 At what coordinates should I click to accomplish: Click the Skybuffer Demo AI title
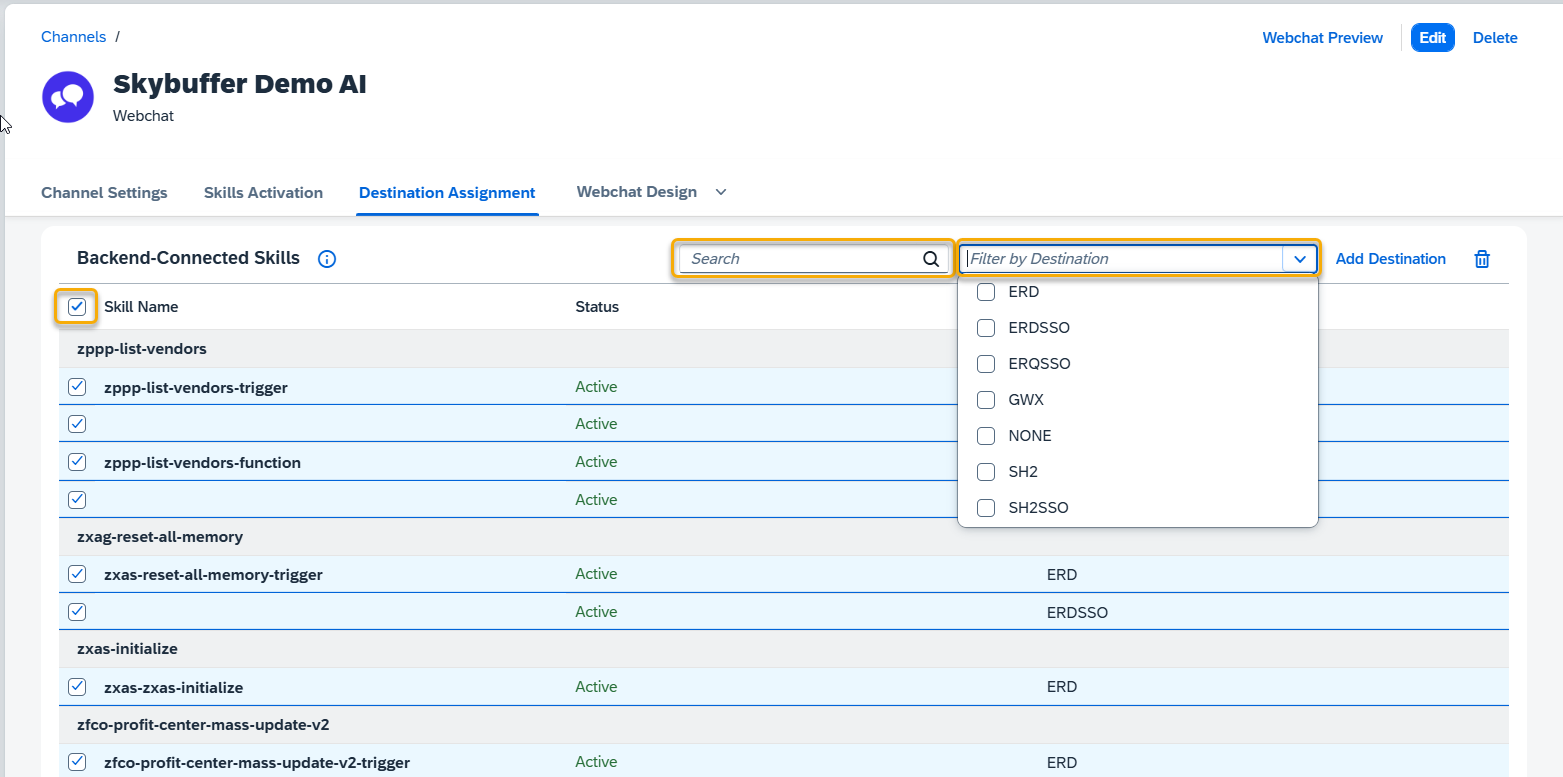click(x=240, y=84)
